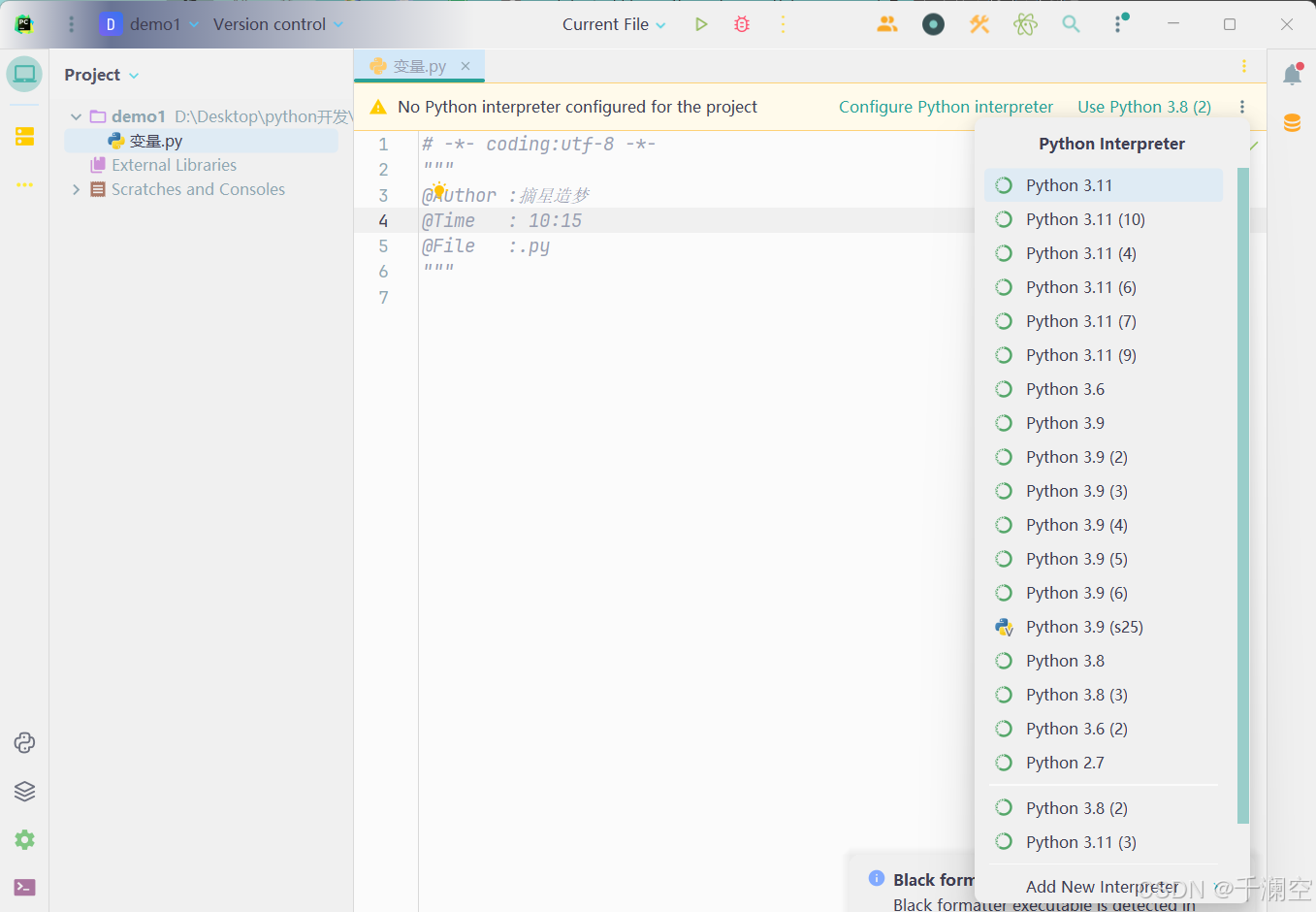Click the PyCharm logo icon
This screenshot has width=1316, height=912.
tap(24, 24)
